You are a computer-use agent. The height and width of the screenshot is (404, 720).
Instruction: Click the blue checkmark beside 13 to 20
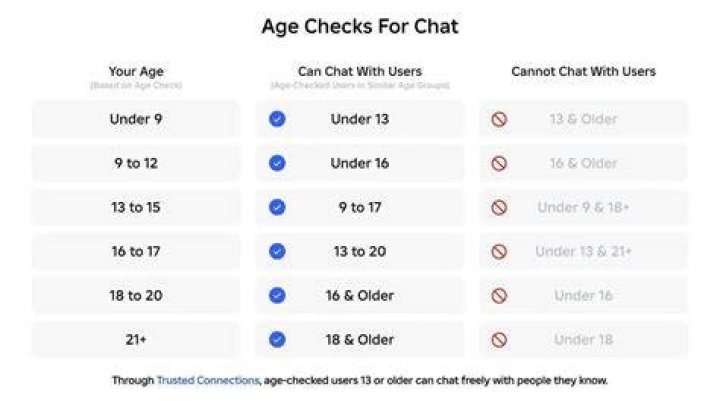coord(277,251)
